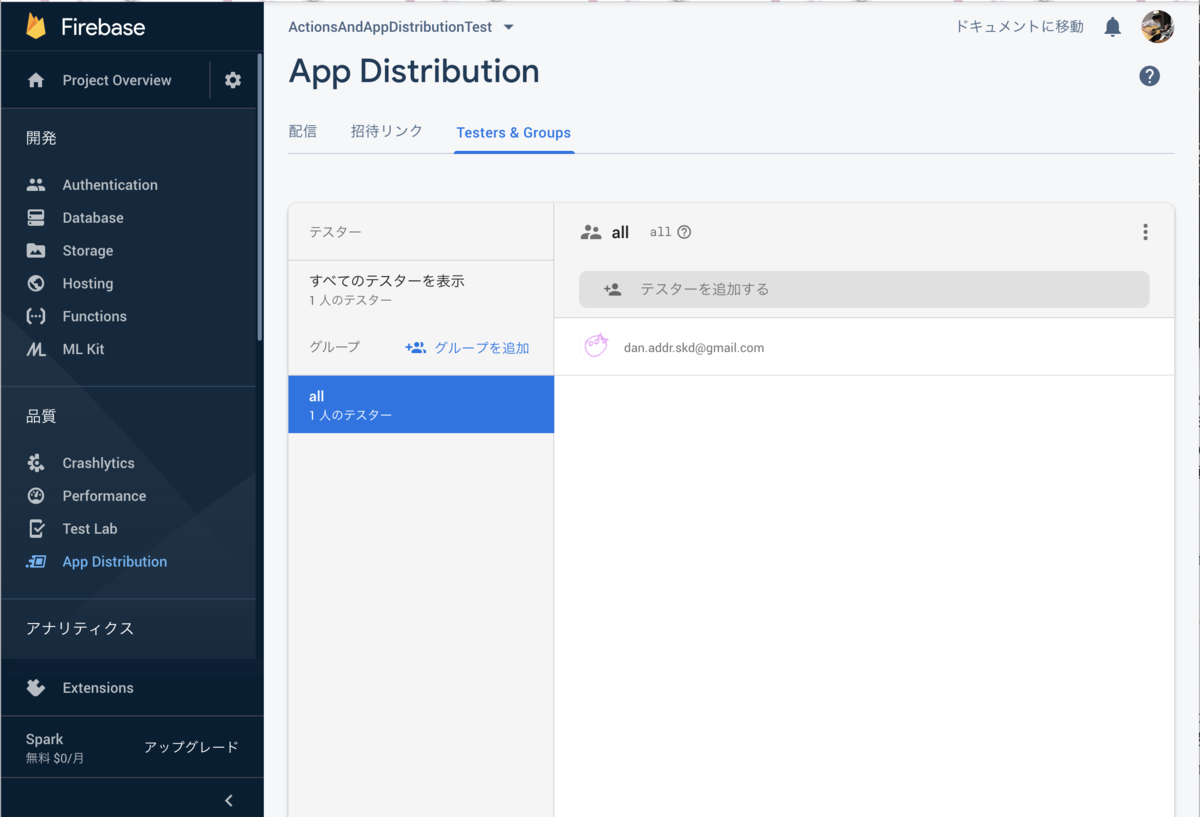Click the App Distribution sidebar icon

[36, 562]
